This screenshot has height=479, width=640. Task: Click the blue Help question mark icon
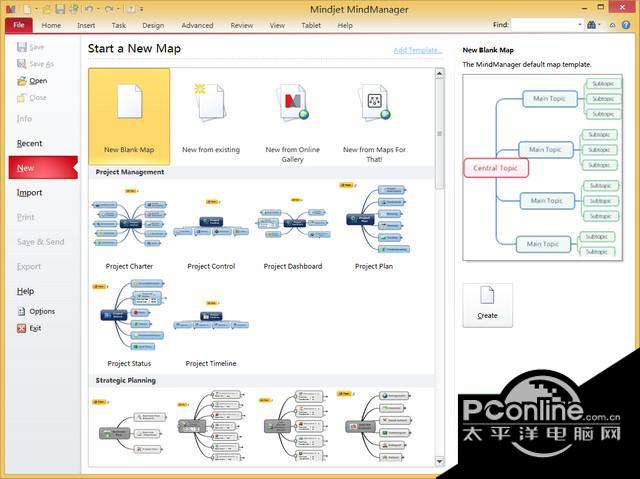point(626,25)
